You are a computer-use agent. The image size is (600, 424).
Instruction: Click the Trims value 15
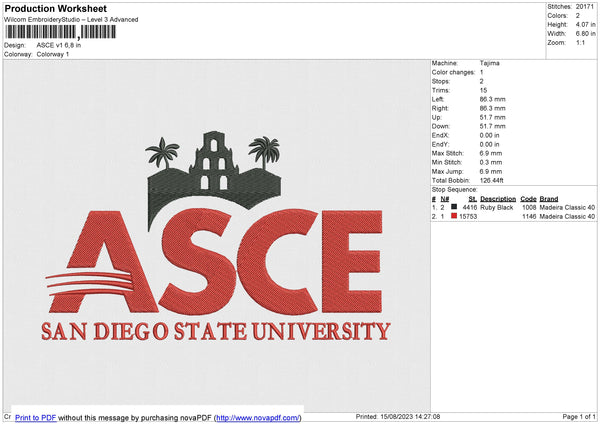483,90
